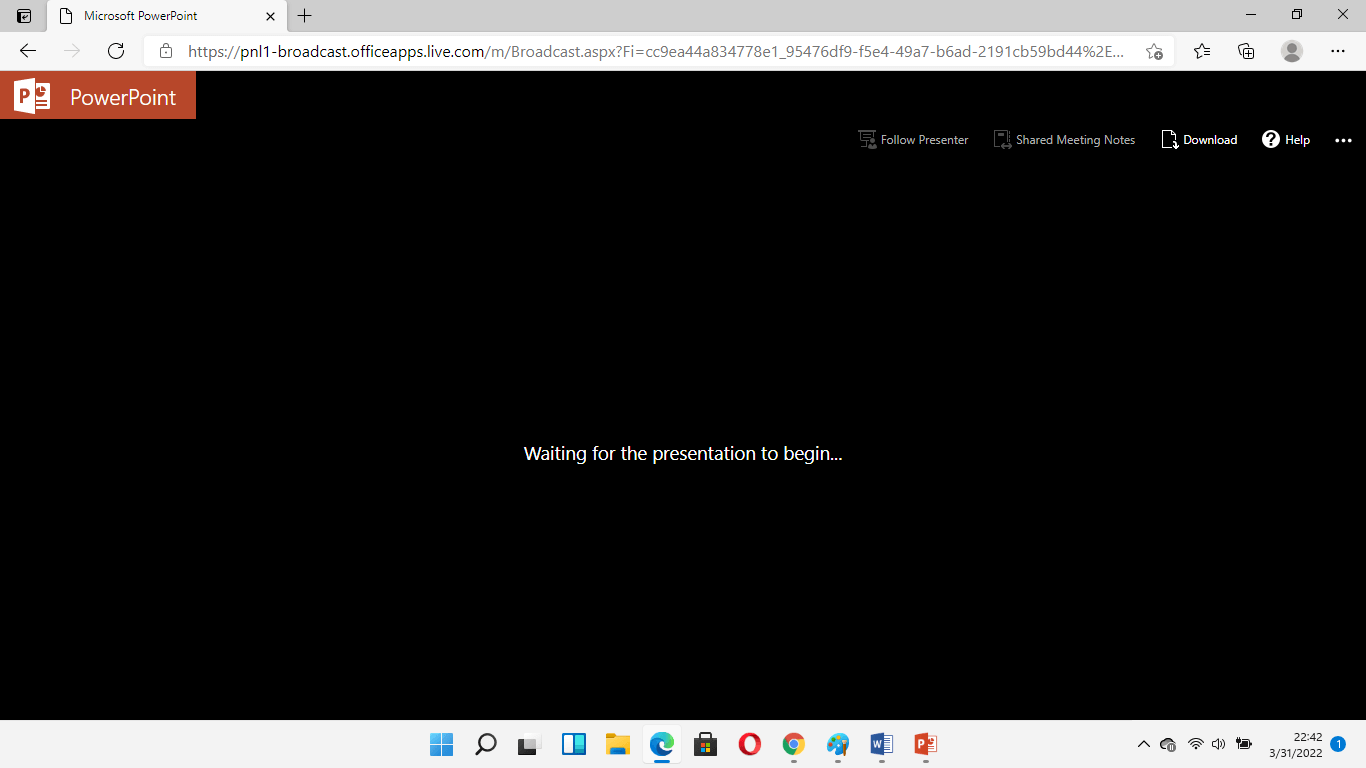Download the presentation file
Viewport: 1366px width, 768px height.
tap(1199, 140)
